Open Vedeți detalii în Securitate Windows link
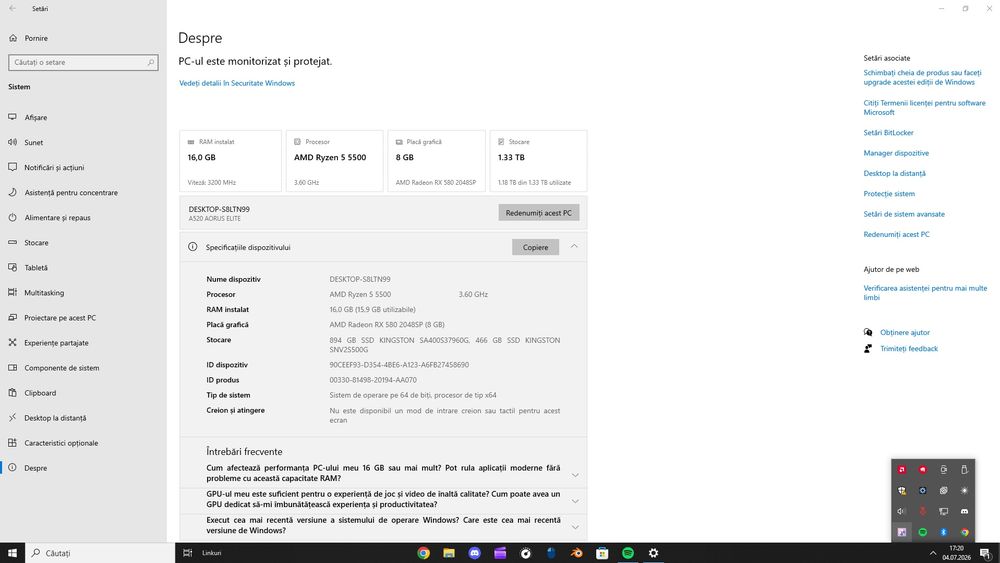The width and height of the screenshot is (1000, 563). click(x=237, y=83)
